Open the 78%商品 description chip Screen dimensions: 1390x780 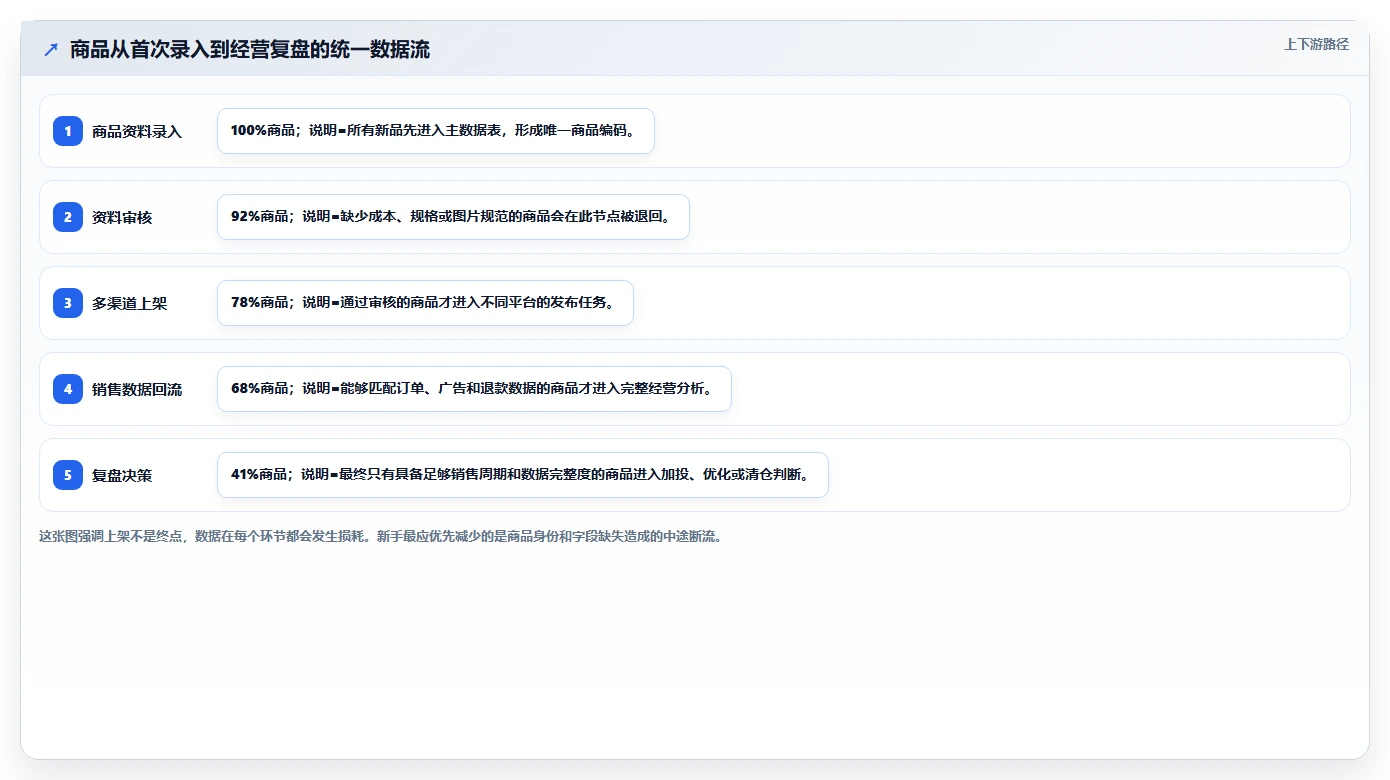pyautogui.click(x=425, y=303)
